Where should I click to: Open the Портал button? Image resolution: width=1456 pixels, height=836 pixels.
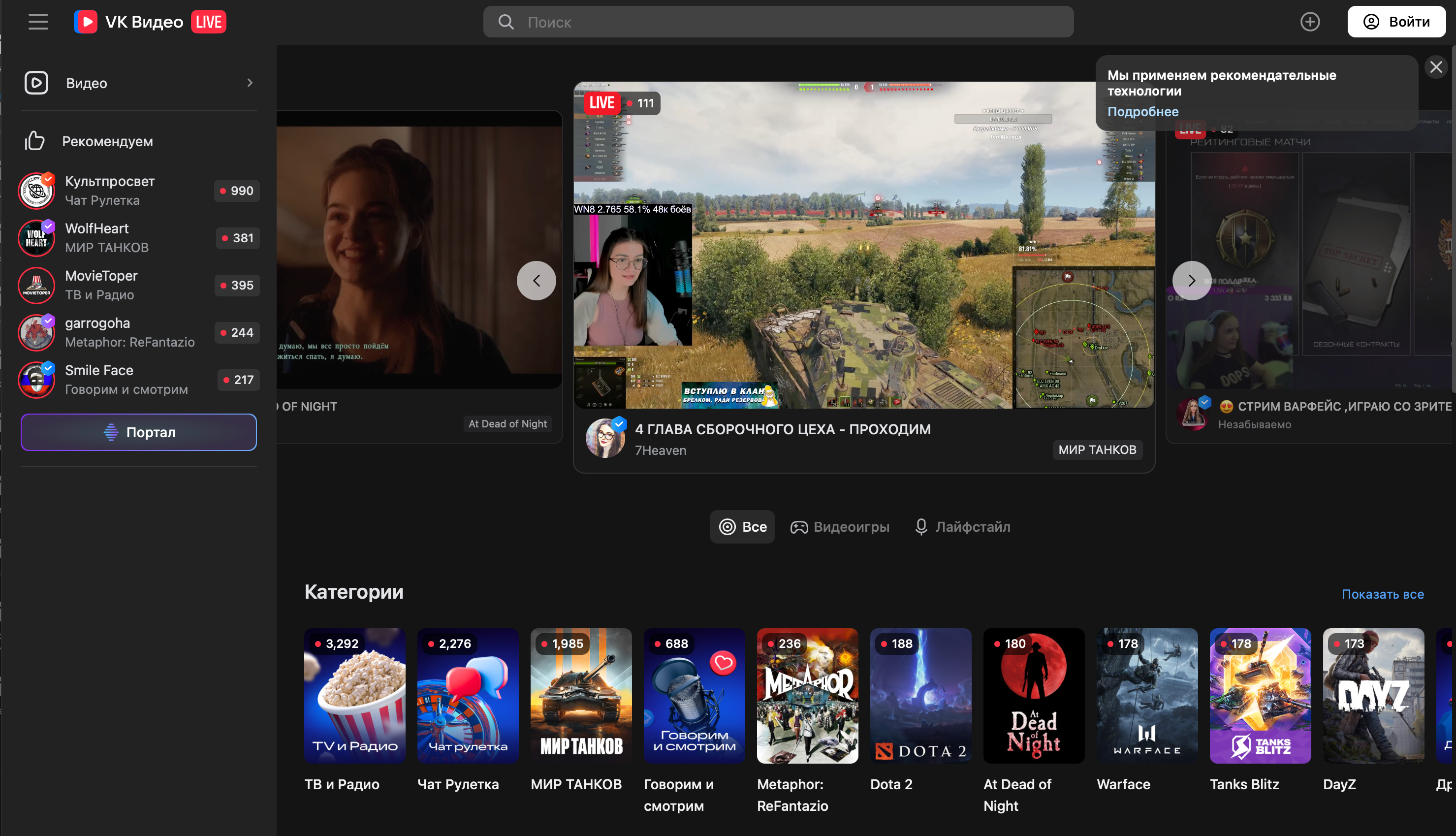pyautogui.click(x=138, y=432)
